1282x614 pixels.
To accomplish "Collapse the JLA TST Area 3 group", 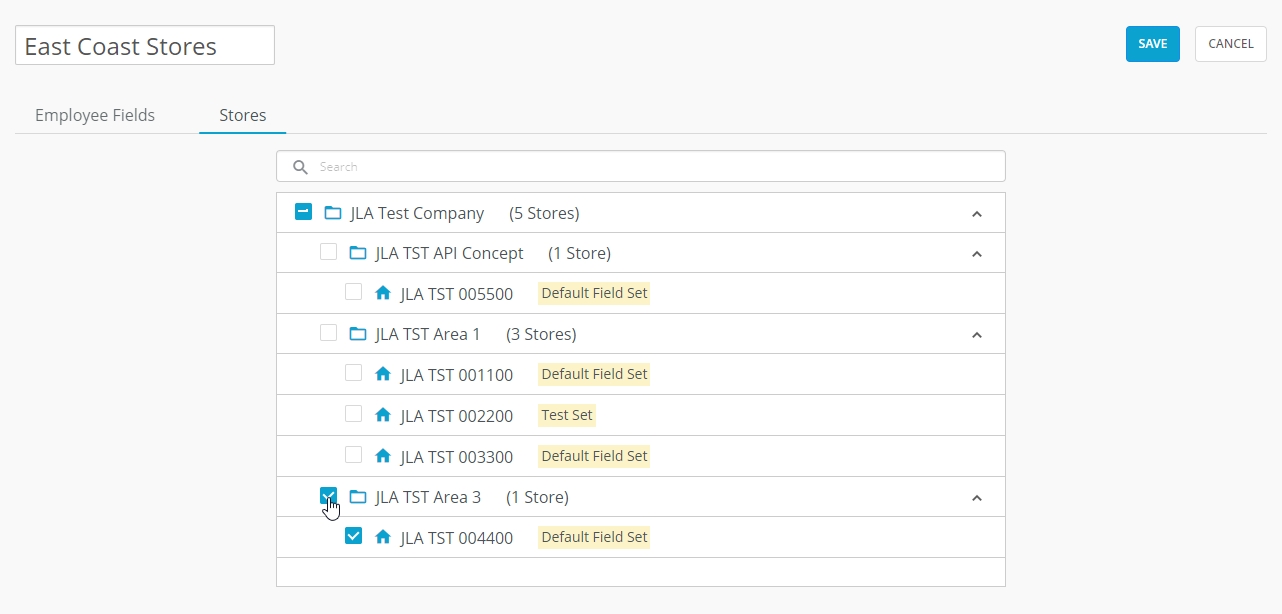I will (x=977, y=498).
